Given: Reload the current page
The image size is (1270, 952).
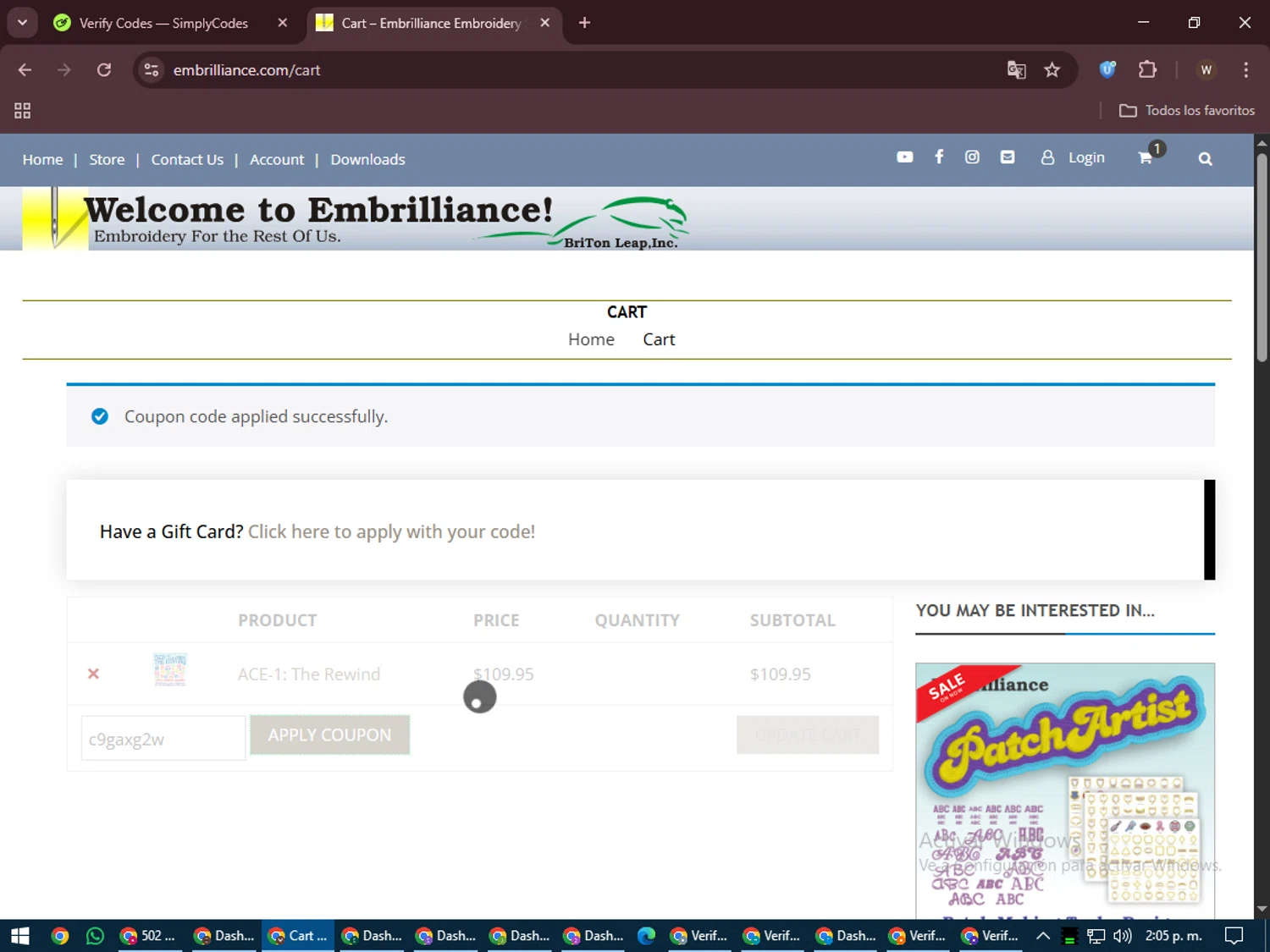Looking at the screenshot, I should click(104, 69).
